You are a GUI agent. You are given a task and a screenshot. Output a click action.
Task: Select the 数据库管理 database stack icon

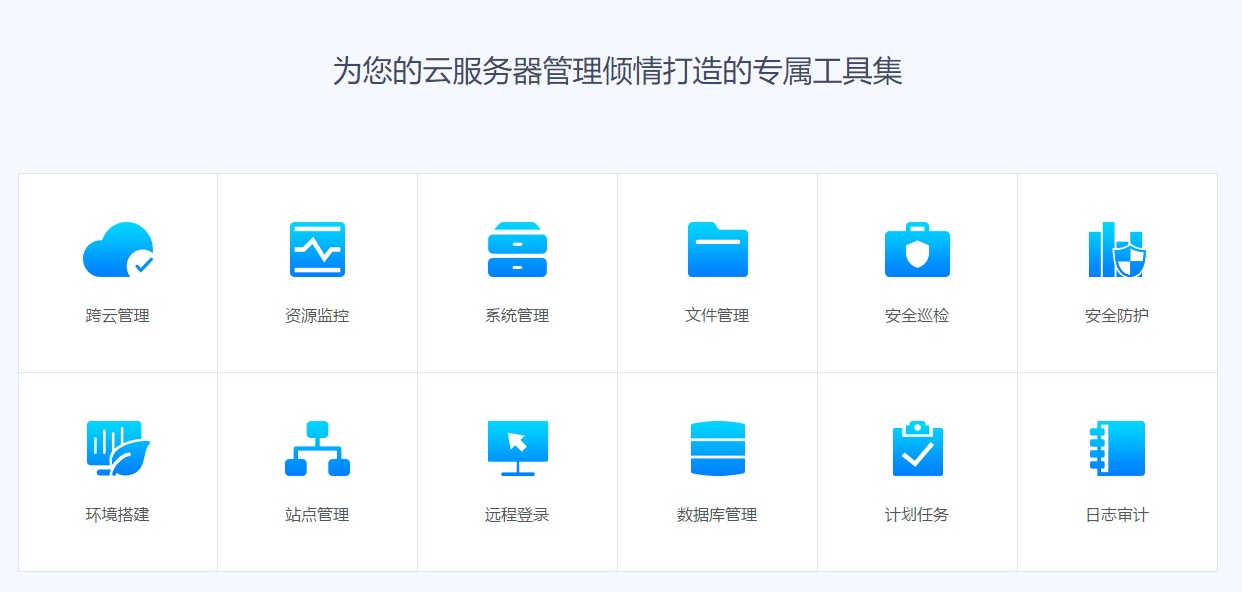click(717, 448)
